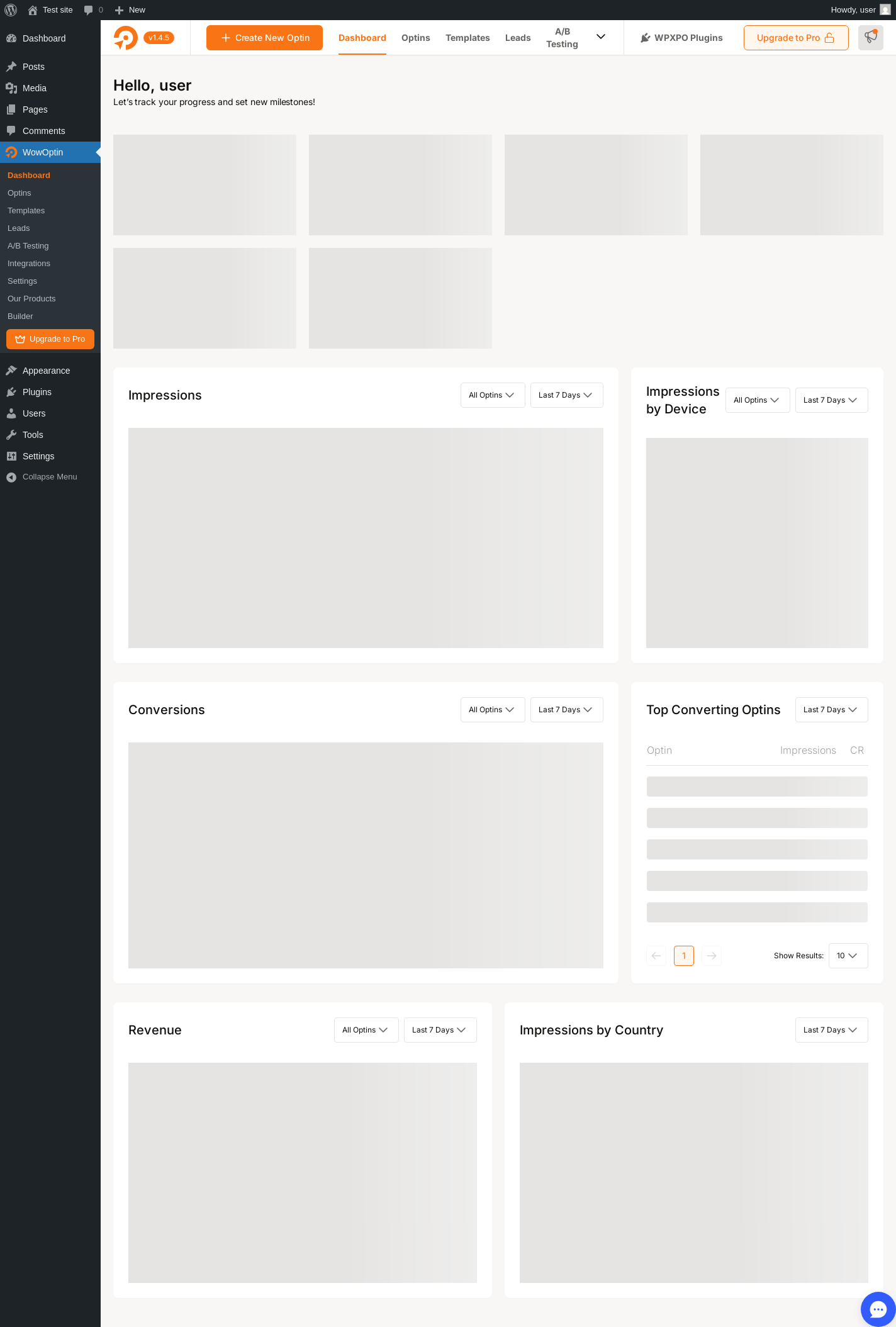Open WPXPO Plugins in header
Viewport: 896px width, 1327px height.
click(681, 38)
